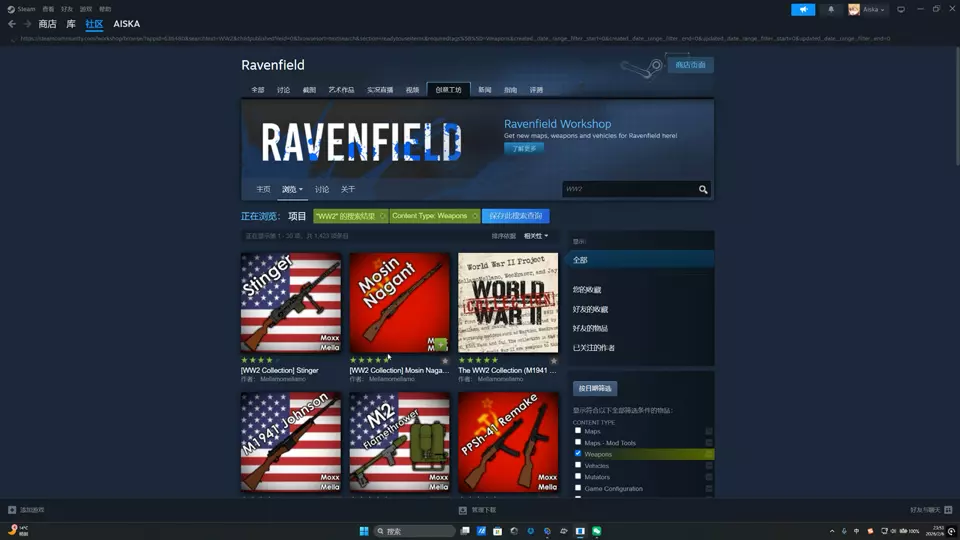960x540 pixels.
Task: Open 管理下载 manage downloads
Action: pos(478,509)
